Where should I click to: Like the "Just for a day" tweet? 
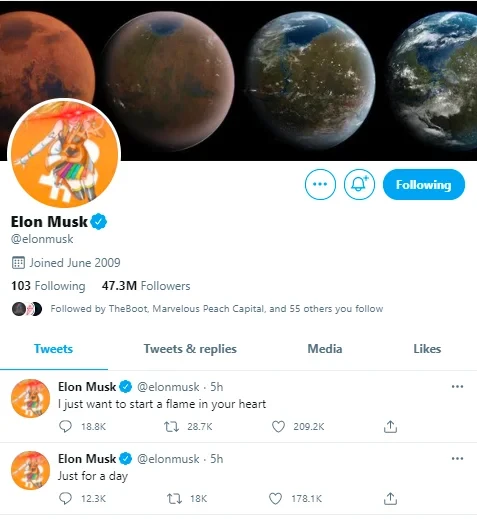click(x=275, y=499)
